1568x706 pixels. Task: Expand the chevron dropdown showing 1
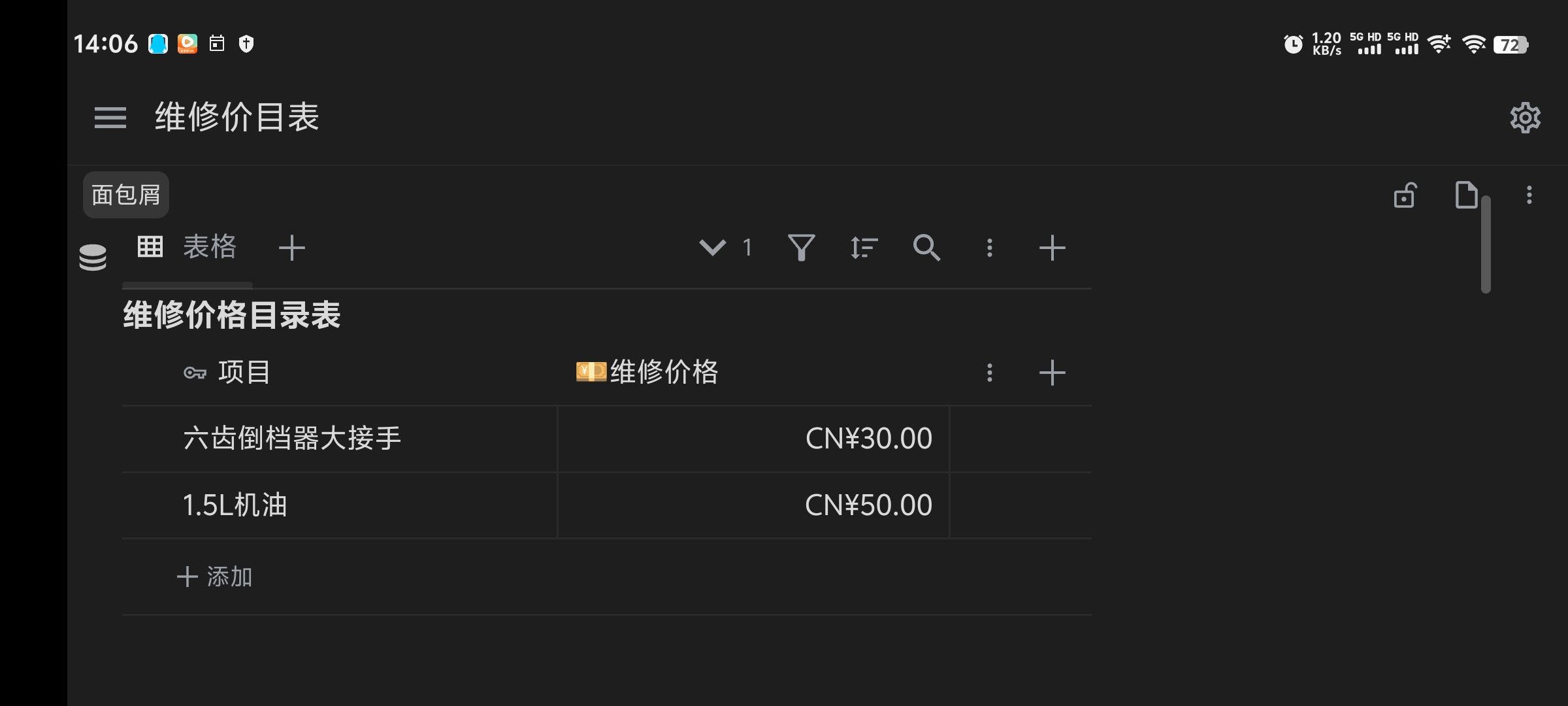pyautogui.click(x=712, y=248)
